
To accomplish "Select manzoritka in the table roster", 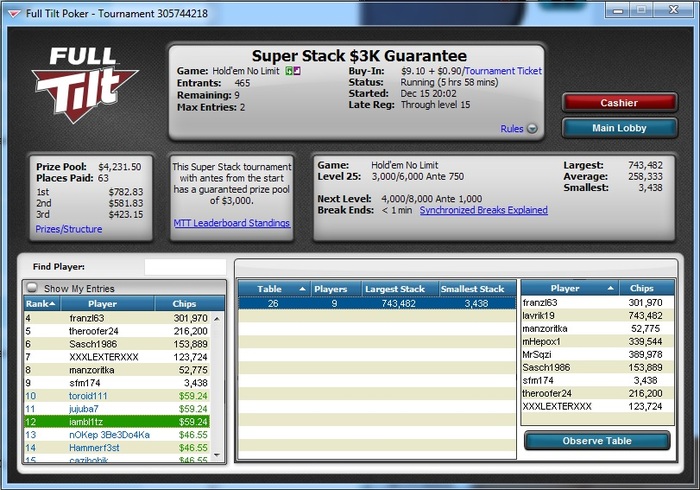I will (598, 328).
